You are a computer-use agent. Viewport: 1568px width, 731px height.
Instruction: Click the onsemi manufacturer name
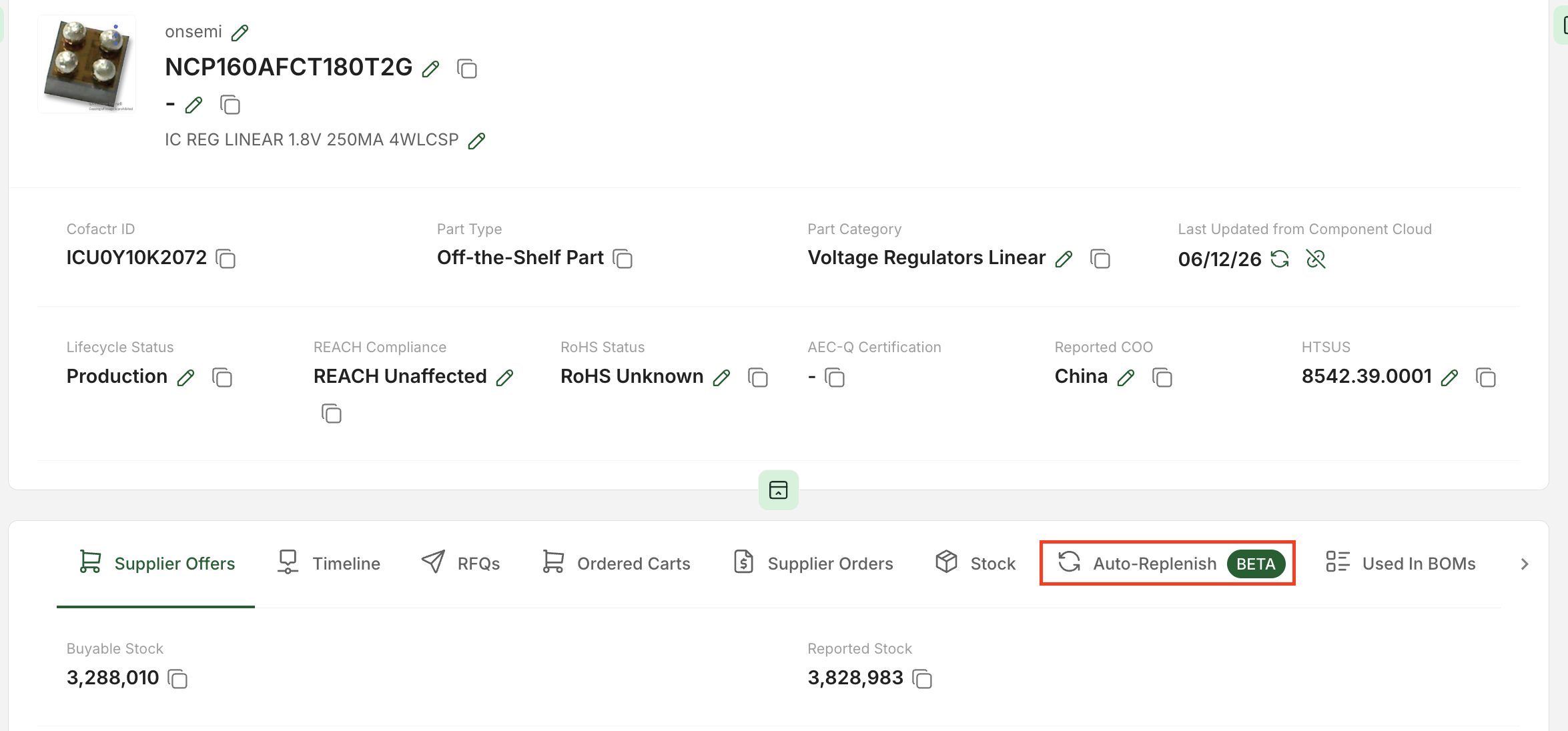[x=193, y=32]
